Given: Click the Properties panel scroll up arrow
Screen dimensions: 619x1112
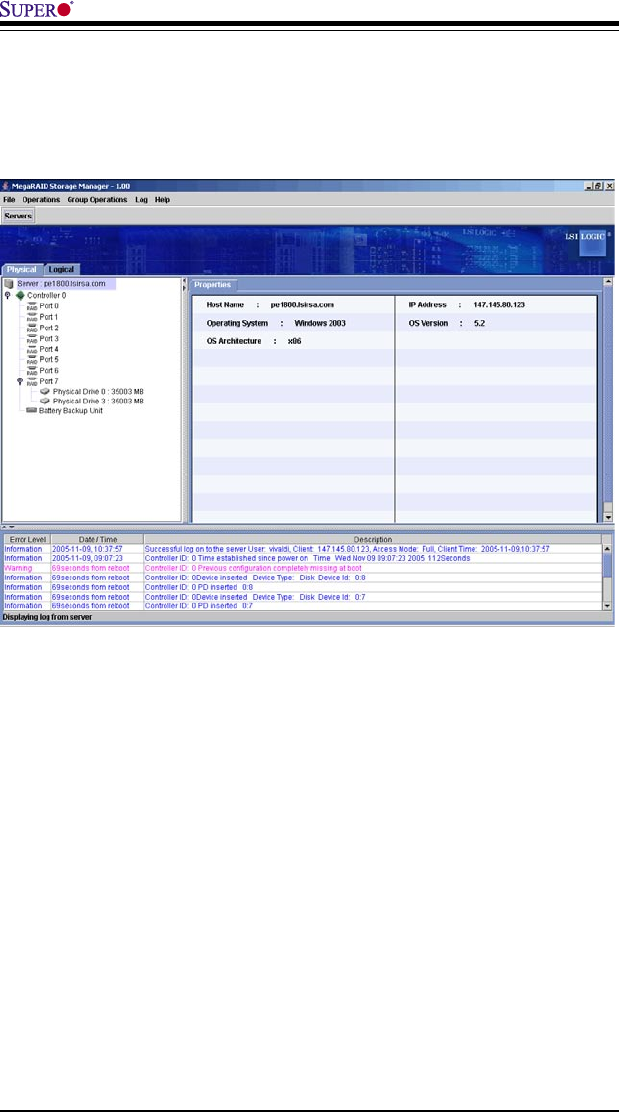Looking at the screenshot, I should pyautogui.click(x=607, y=282).
